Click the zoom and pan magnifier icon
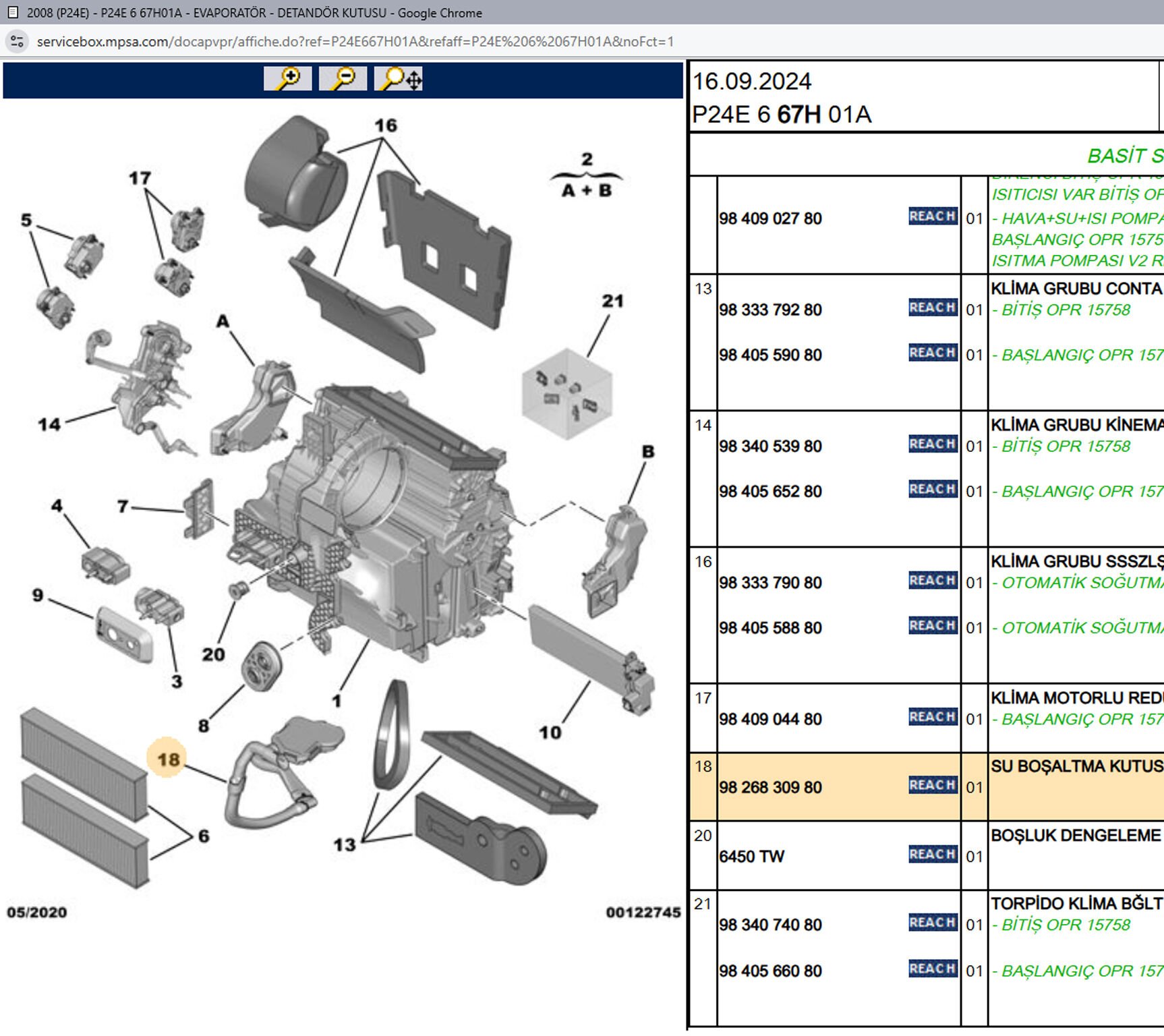This screenshot has width=1164, height=1036. [x=399, y=78]
